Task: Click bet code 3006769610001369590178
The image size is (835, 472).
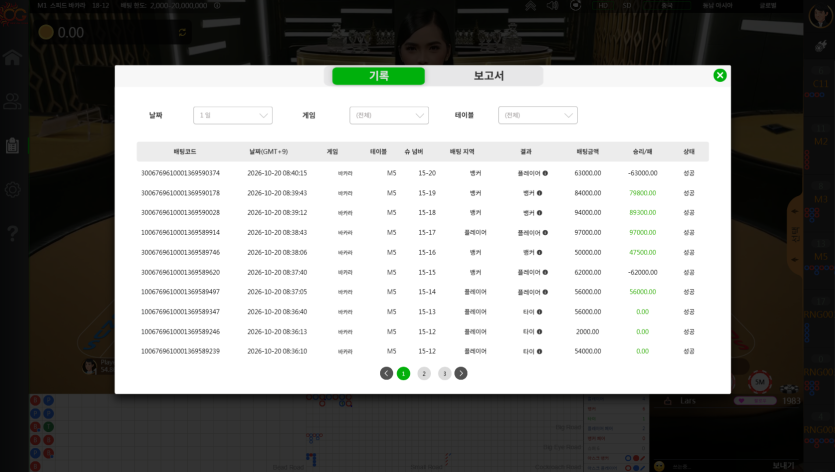Action: click(180, 193)
